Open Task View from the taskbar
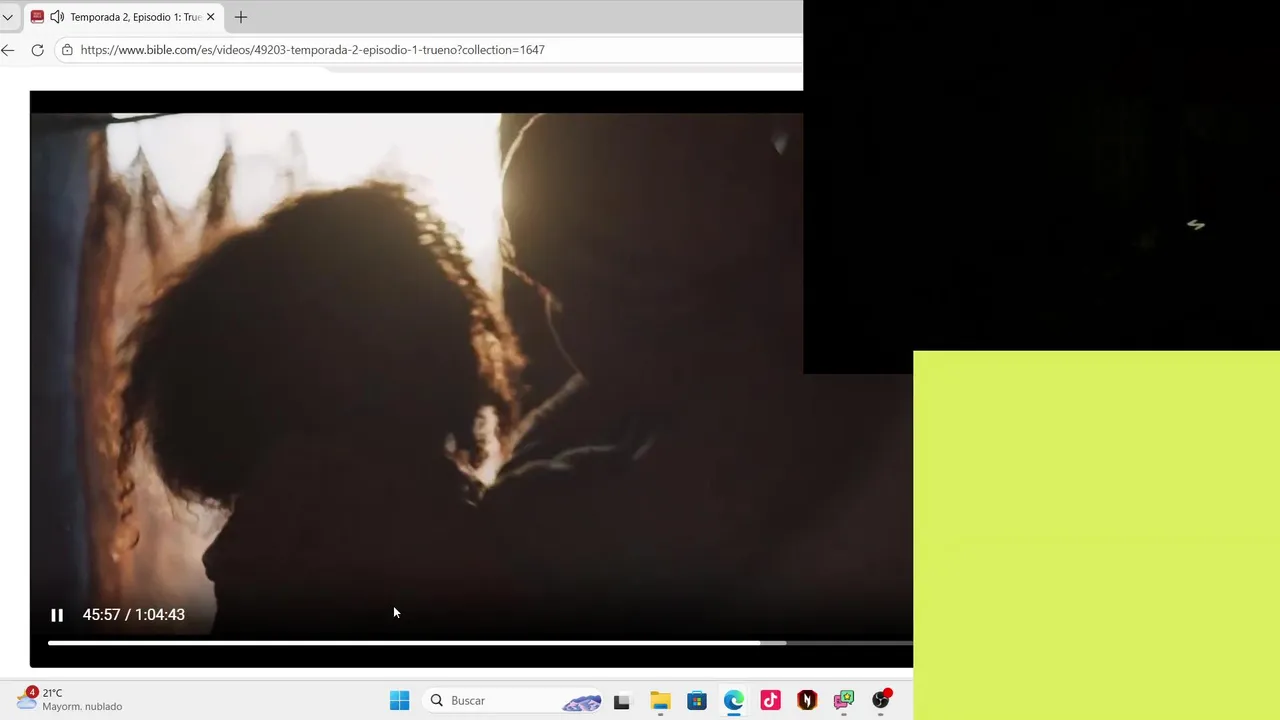This screenshot has width=1280, height=720. click(x=622, y=701)
